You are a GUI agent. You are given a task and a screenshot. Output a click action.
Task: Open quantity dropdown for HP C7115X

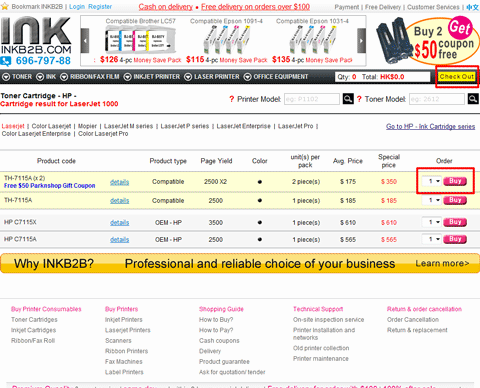[432, 222]
